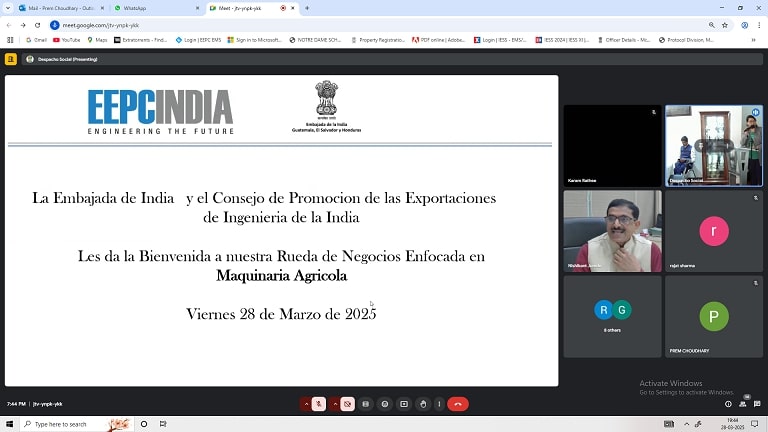768x432 pixels.
Task: Unmute the microphone in Meet
Action: (318, 404)
